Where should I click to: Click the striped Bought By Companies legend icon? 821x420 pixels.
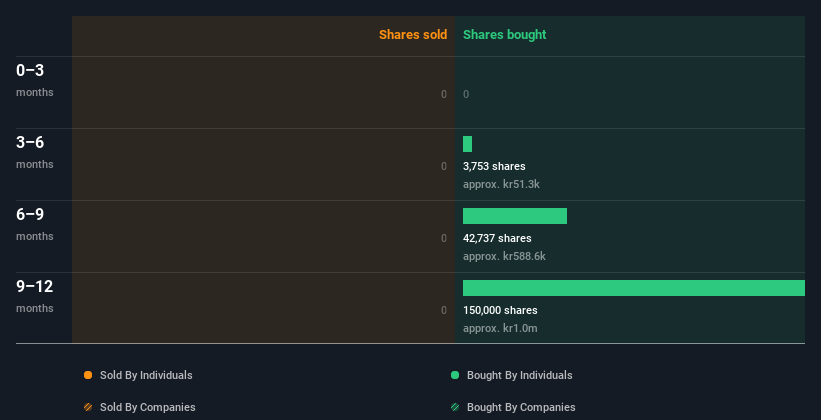[455, 407]
